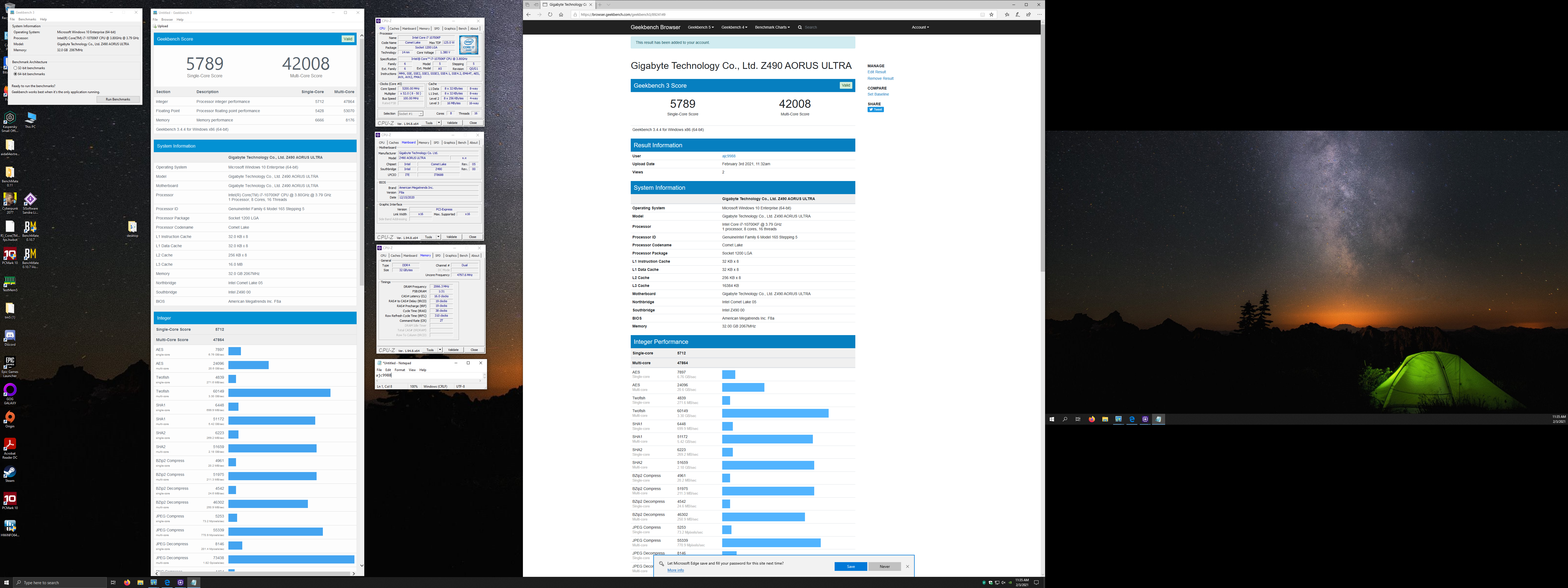
Task: Open Cyberpunk 2077 desktop icon
Action: click(x=10, y=203)
